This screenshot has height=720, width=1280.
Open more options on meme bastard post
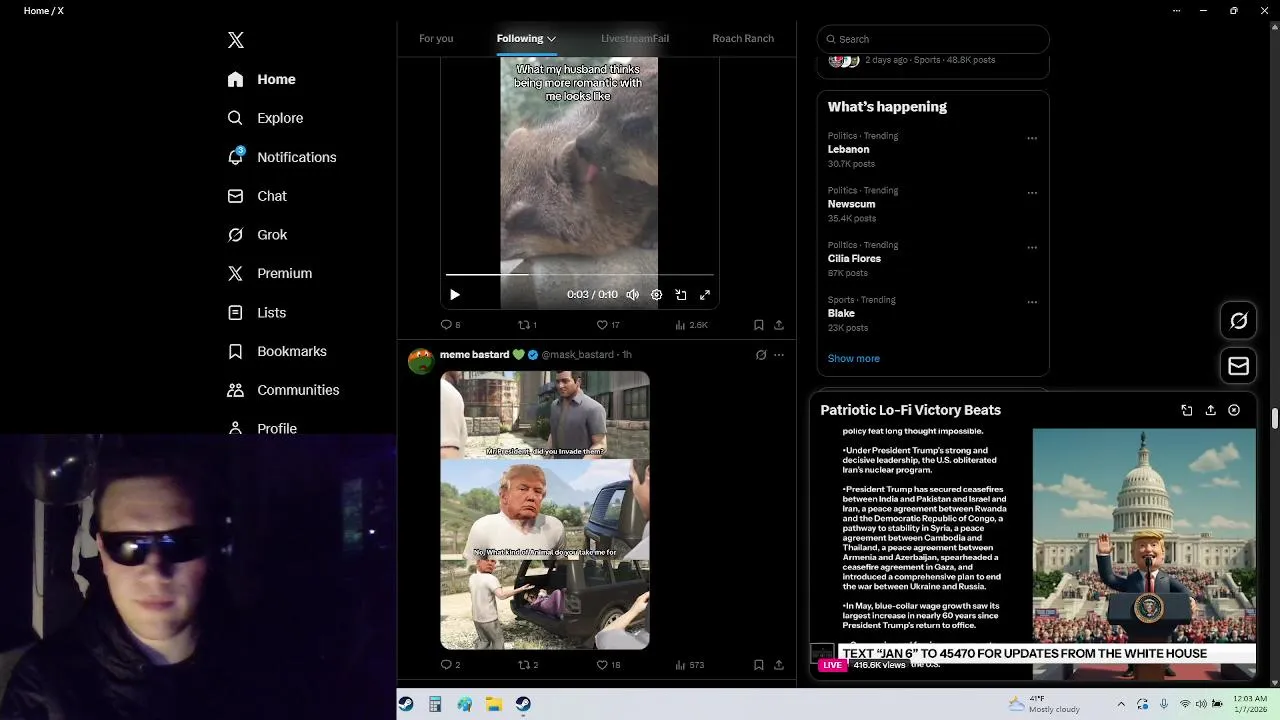point(779,355)
